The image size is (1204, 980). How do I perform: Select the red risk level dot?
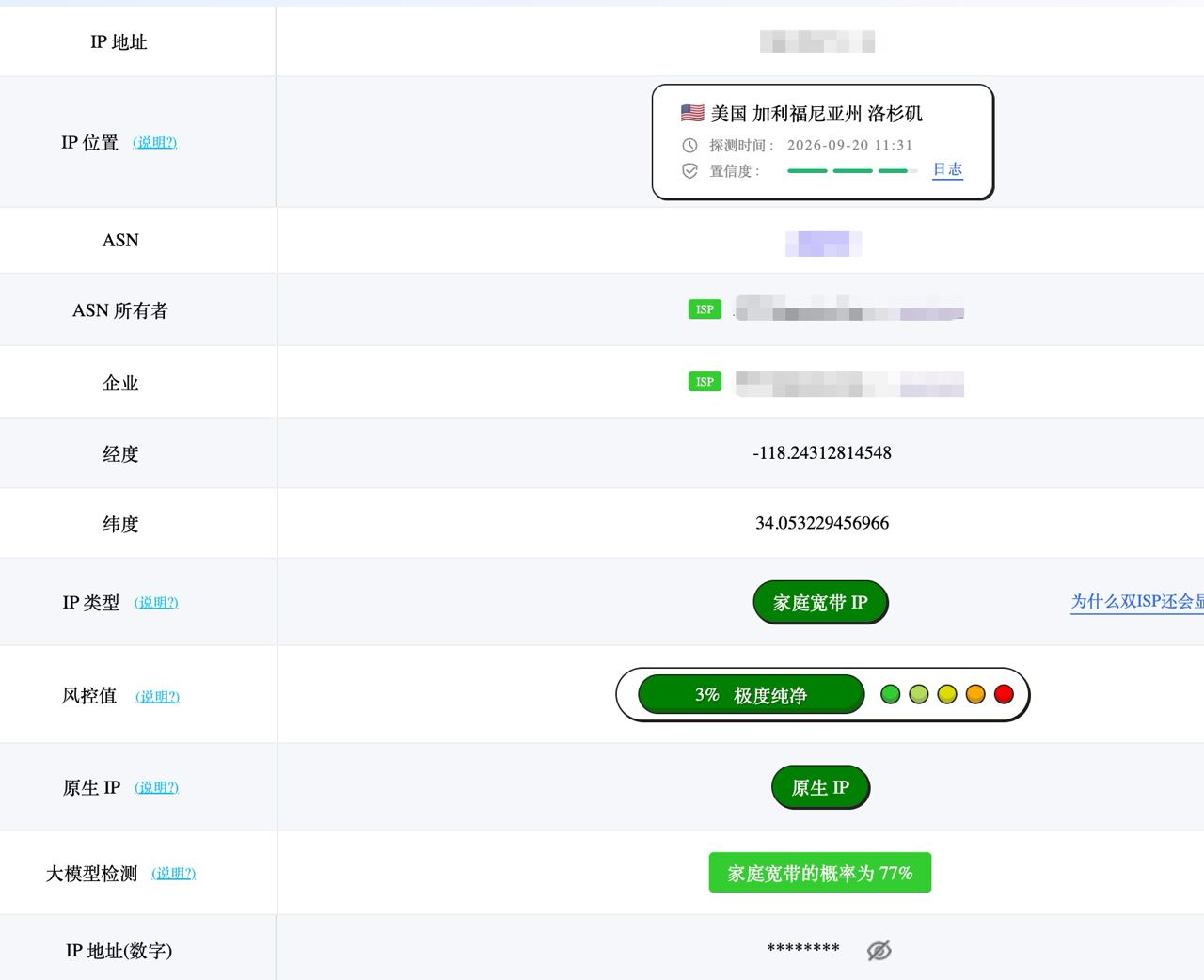pos(1004,694)
